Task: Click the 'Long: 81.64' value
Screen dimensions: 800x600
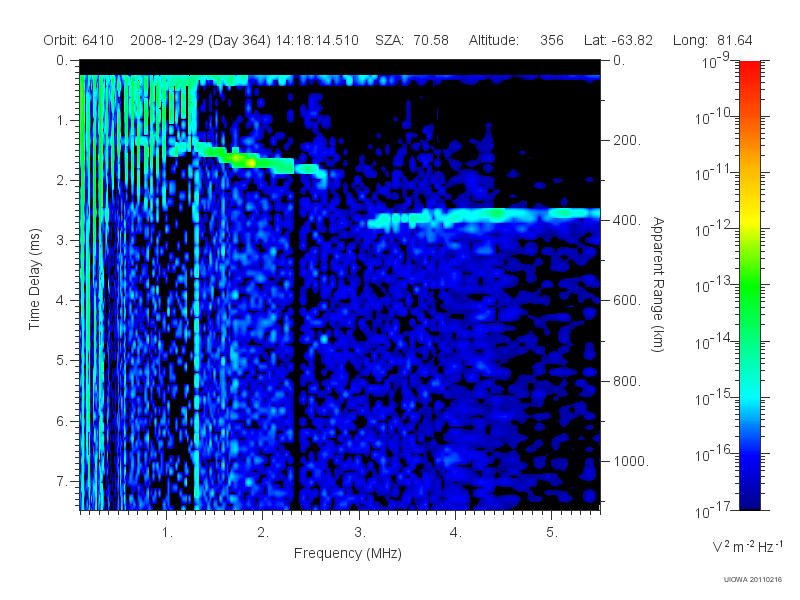Action: (x=713, y=40)
